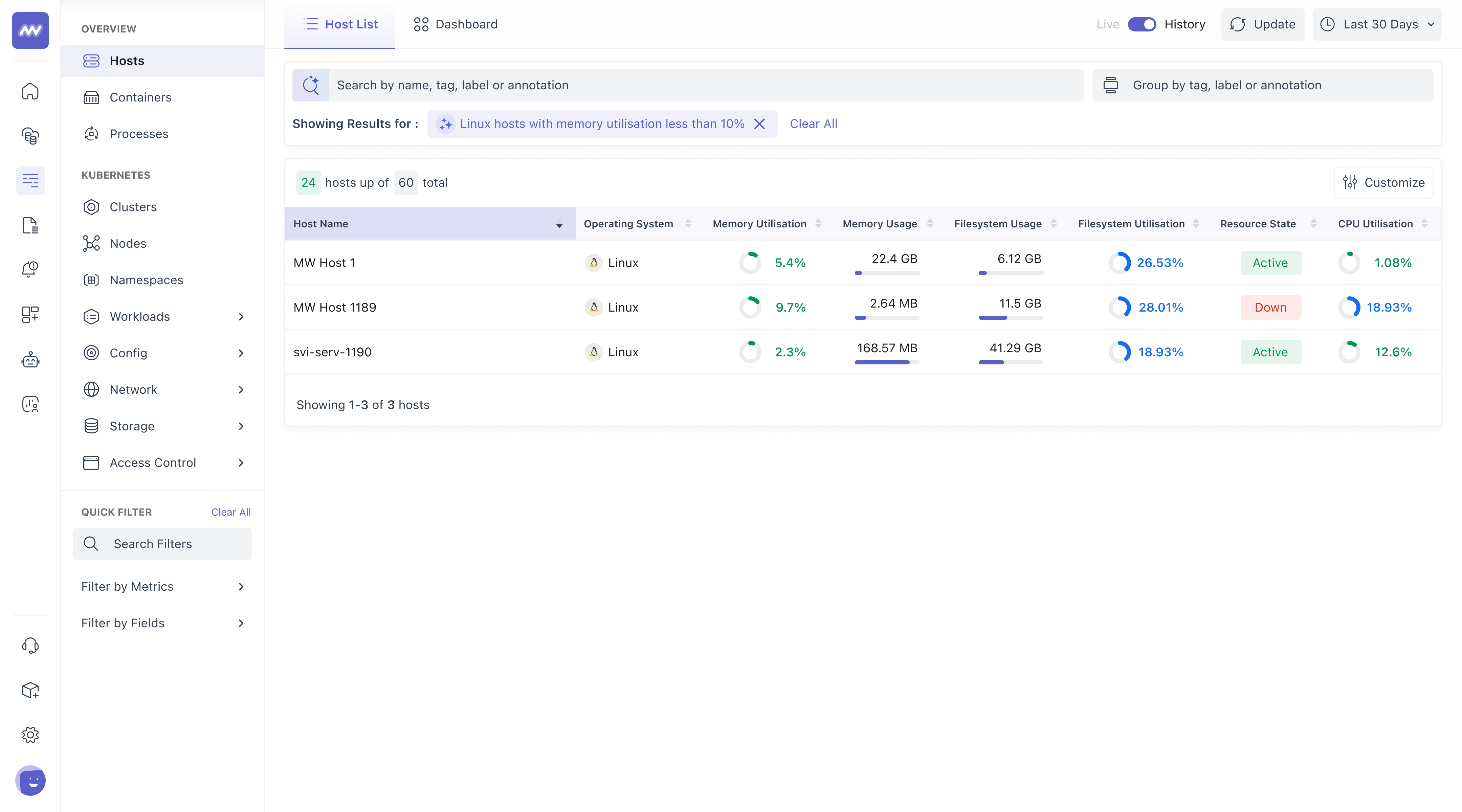Click the headset support icon
Screen dimensions: 1462x812
30,645
